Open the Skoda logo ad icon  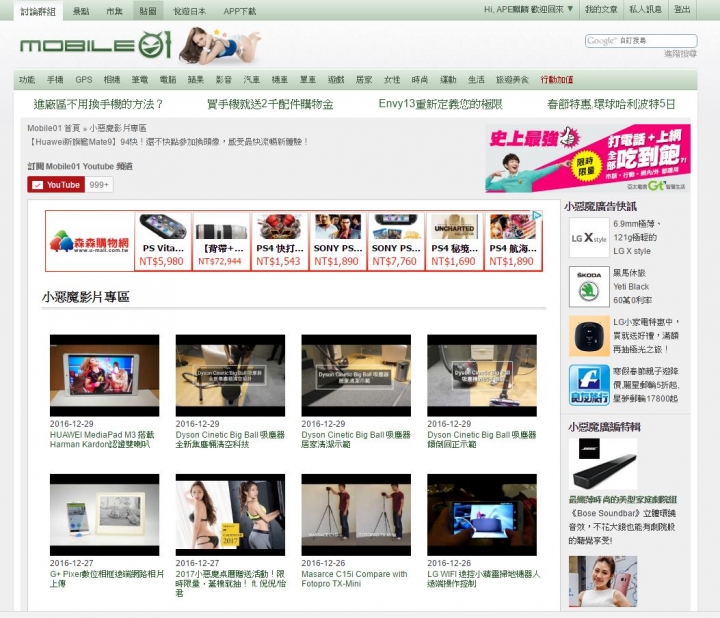click(x=589, y=287)
